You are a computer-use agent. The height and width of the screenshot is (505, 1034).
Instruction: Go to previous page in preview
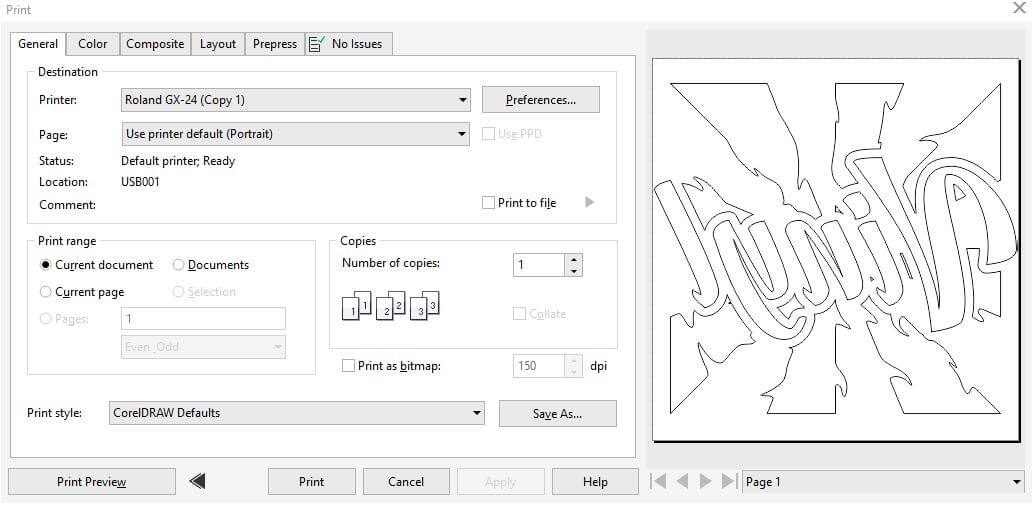[x=682, y=481]
